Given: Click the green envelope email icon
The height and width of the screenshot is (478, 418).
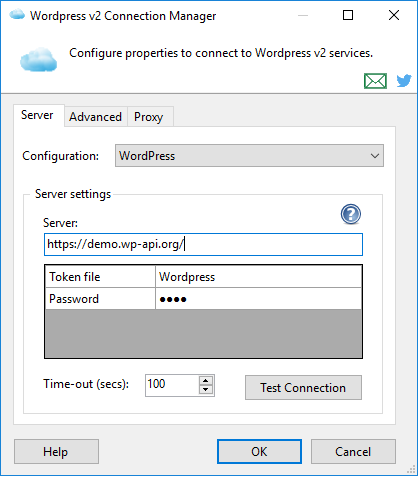Looking at the screenshot, I should pyautogui.click(x=375, y=81).
